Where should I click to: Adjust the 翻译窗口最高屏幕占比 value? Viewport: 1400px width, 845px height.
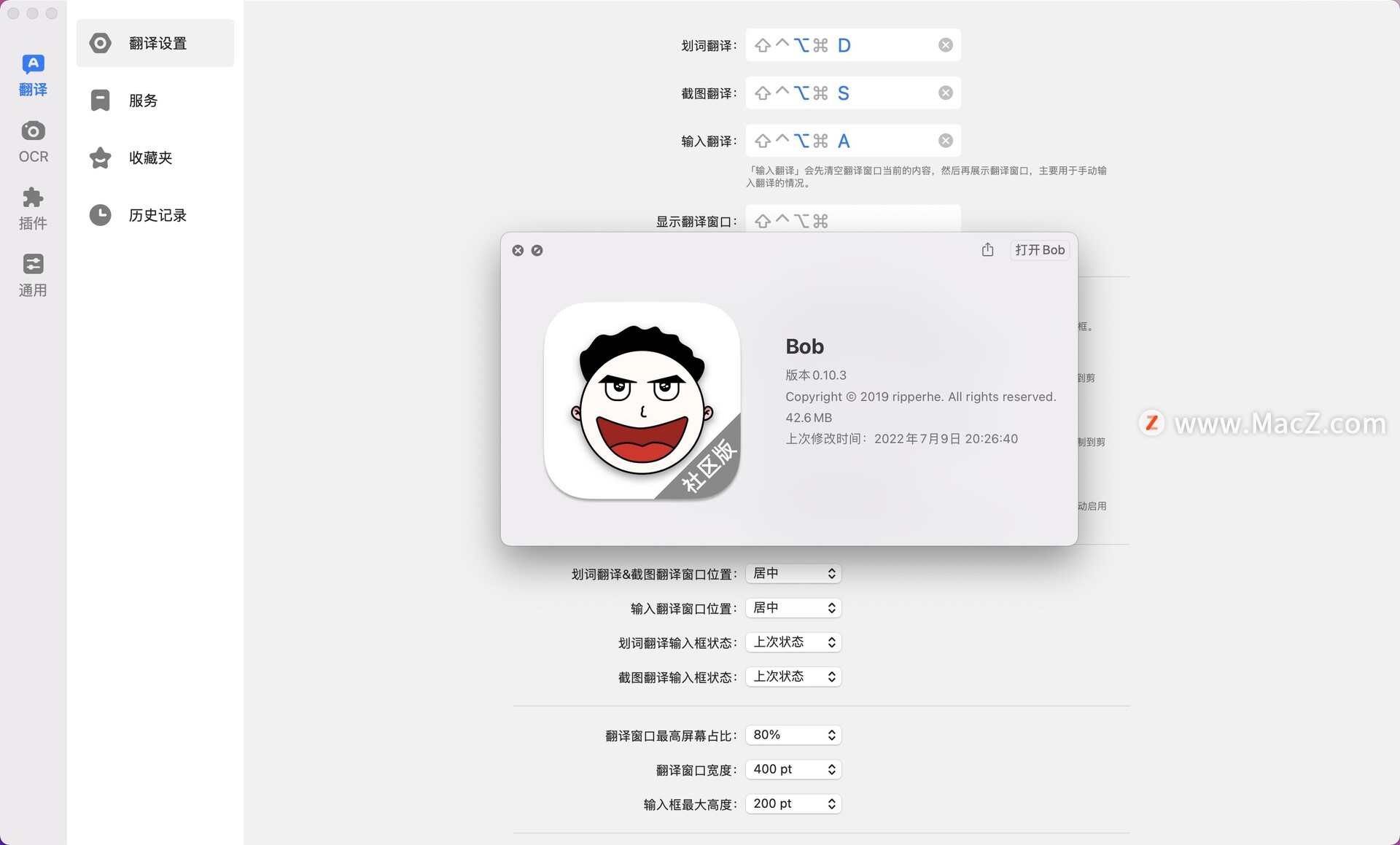793,734
